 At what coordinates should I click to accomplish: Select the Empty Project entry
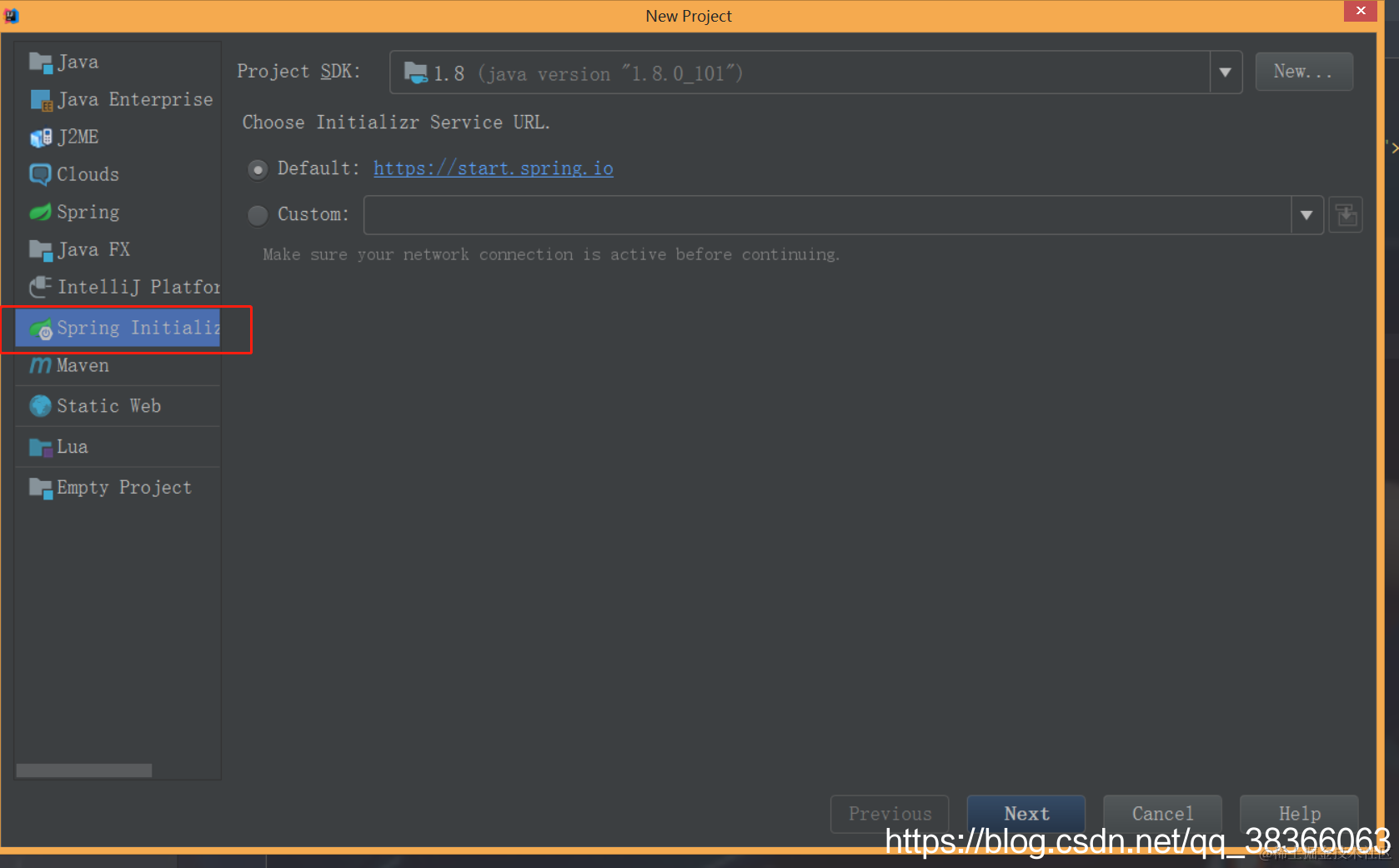[118, 488]
